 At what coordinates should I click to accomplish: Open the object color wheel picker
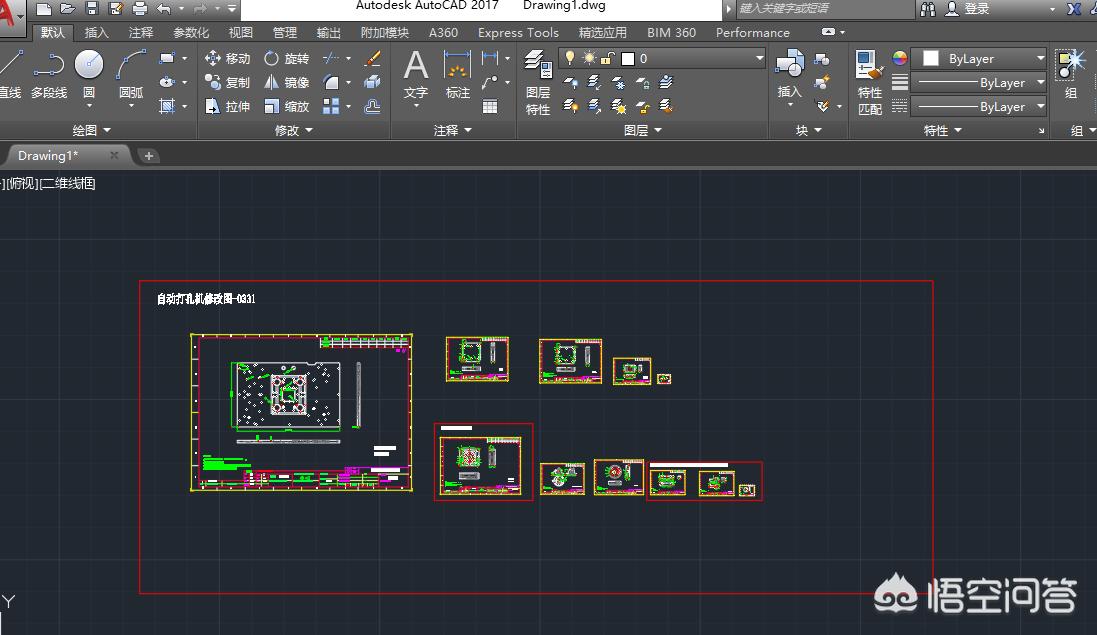[x=900, y=58]
